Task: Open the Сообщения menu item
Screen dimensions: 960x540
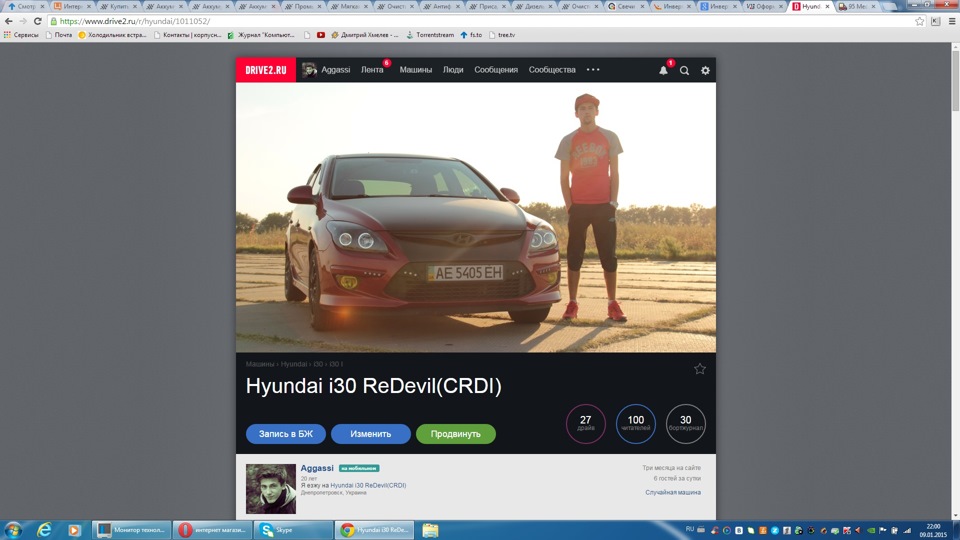Action: 496,70
